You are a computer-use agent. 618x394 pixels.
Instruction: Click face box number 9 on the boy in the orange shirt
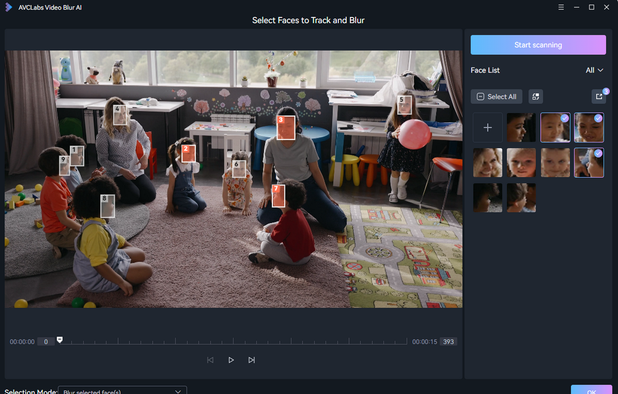click(65, 165)
